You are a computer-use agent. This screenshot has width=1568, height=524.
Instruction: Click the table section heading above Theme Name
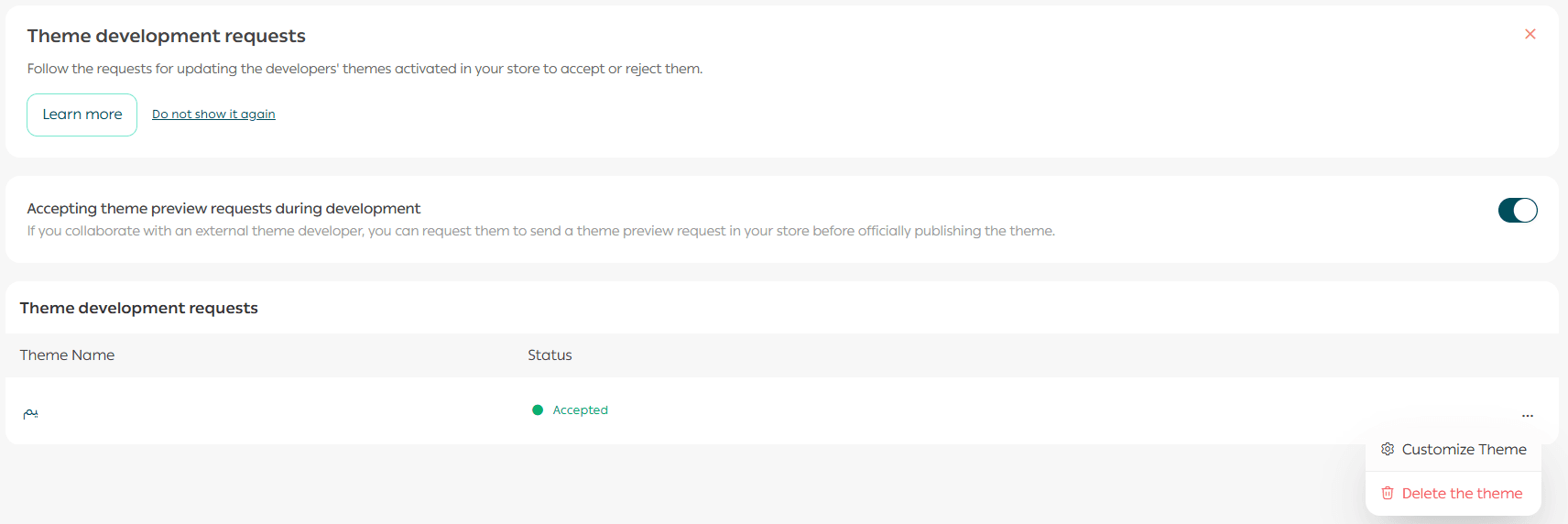(138, 309)
